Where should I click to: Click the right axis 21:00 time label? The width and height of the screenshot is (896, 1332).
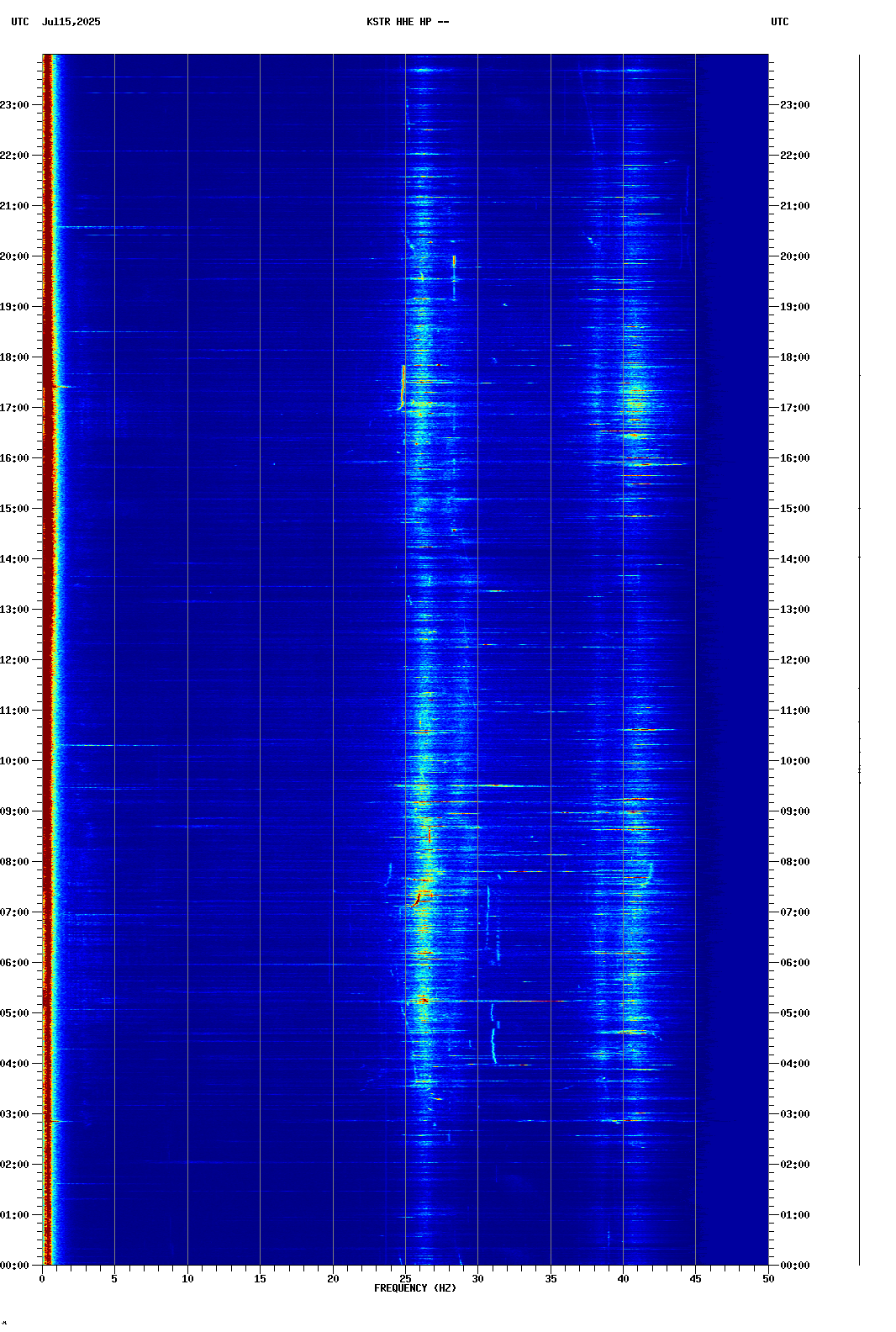[795, 206]
